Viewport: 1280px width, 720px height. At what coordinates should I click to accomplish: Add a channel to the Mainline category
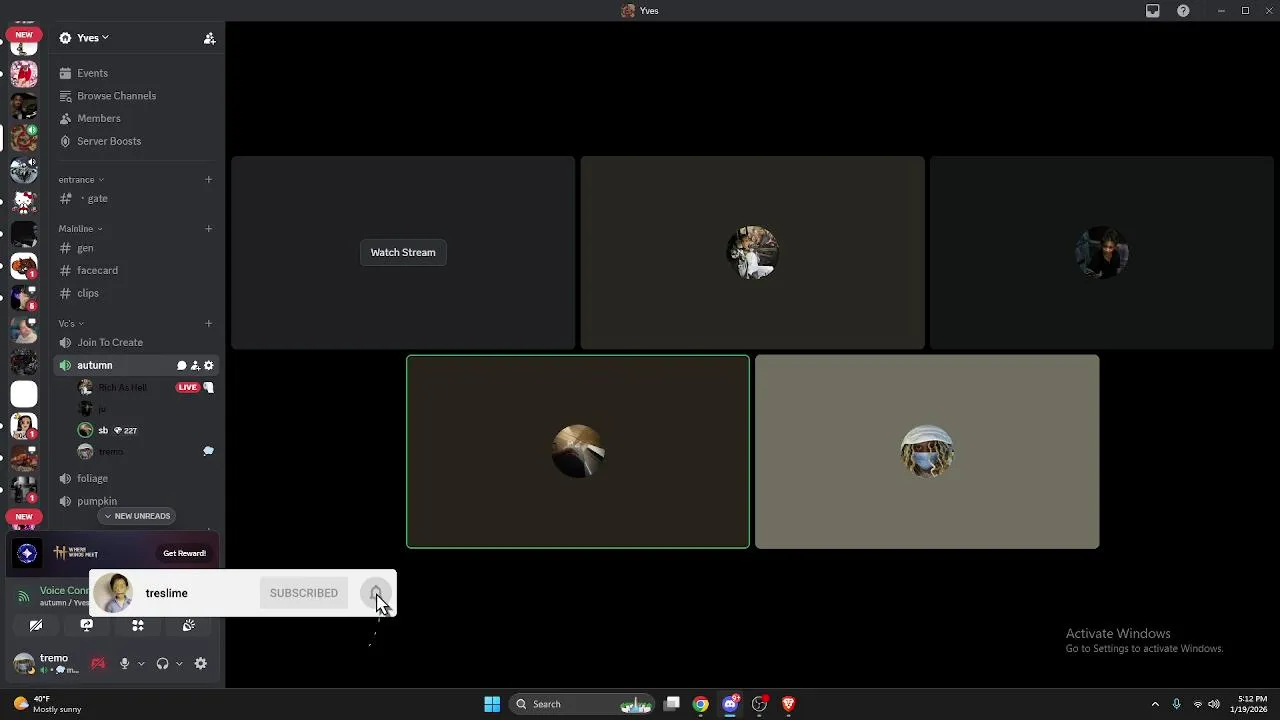tap(208, 229)
